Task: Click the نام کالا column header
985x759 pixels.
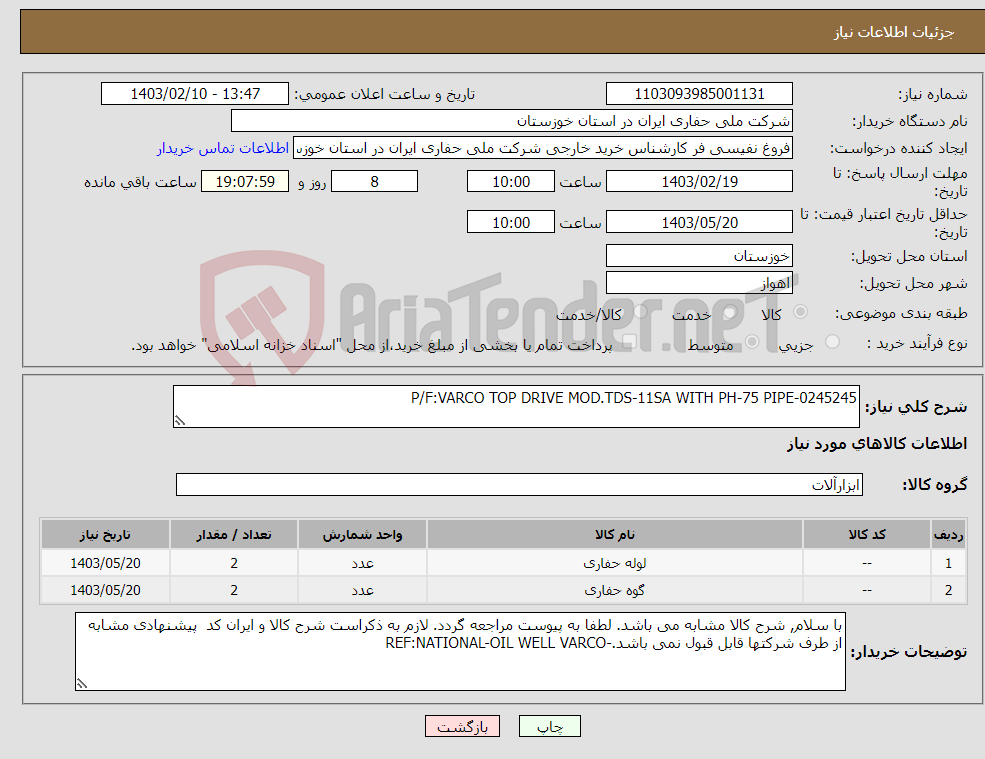Action: (614, 534)
